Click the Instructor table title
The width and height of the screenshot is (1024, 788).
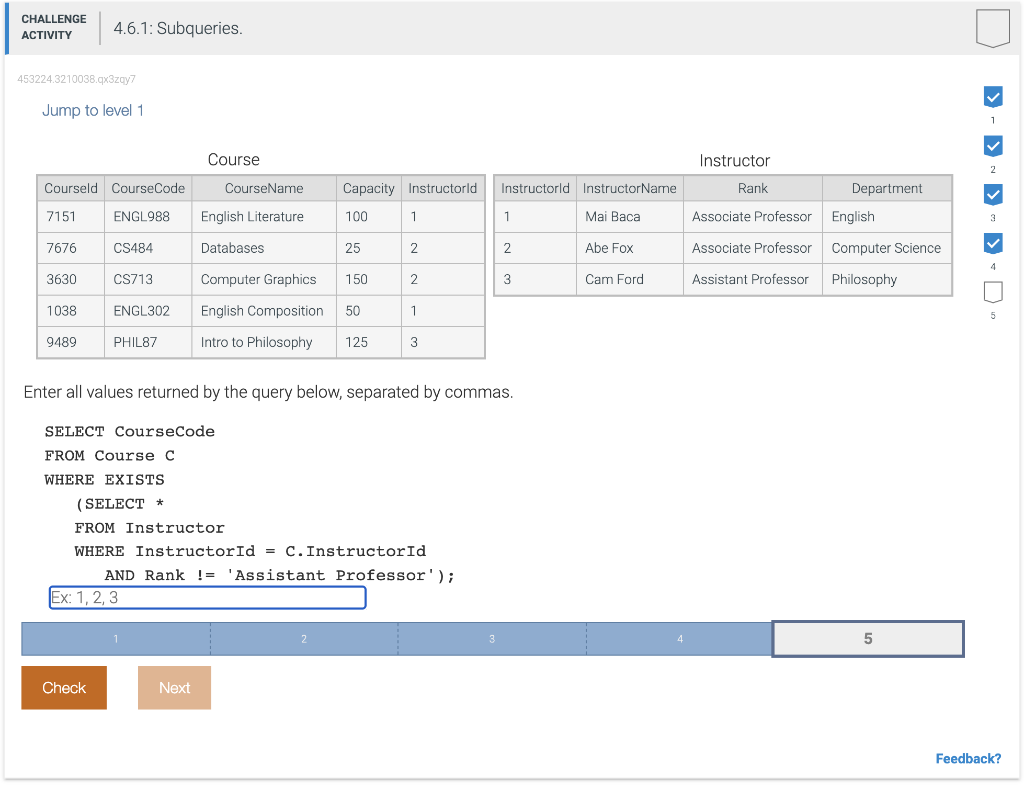pos(734,161)
